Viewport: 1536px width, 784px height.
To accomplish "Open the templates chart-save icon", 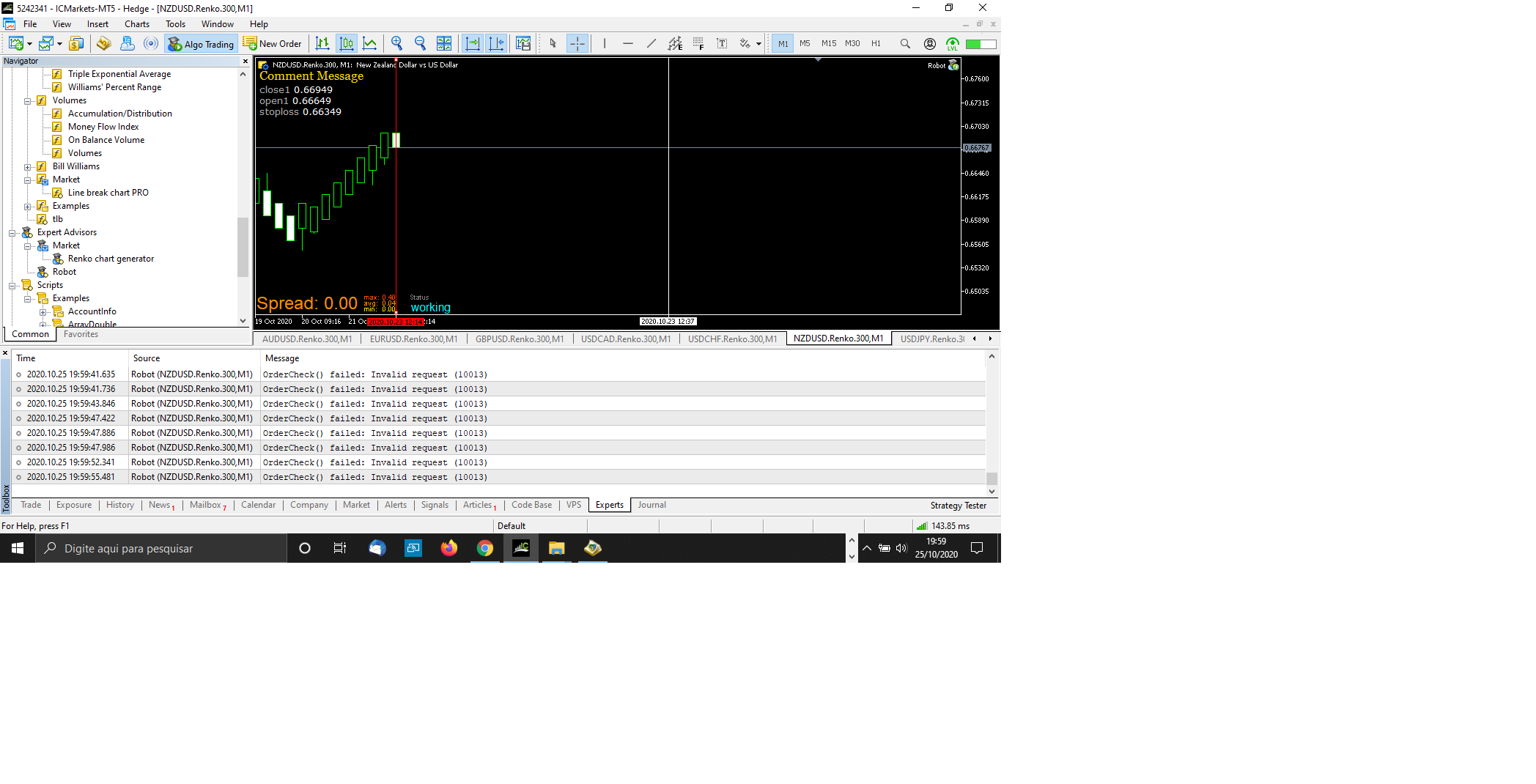I will coord(523,44).
